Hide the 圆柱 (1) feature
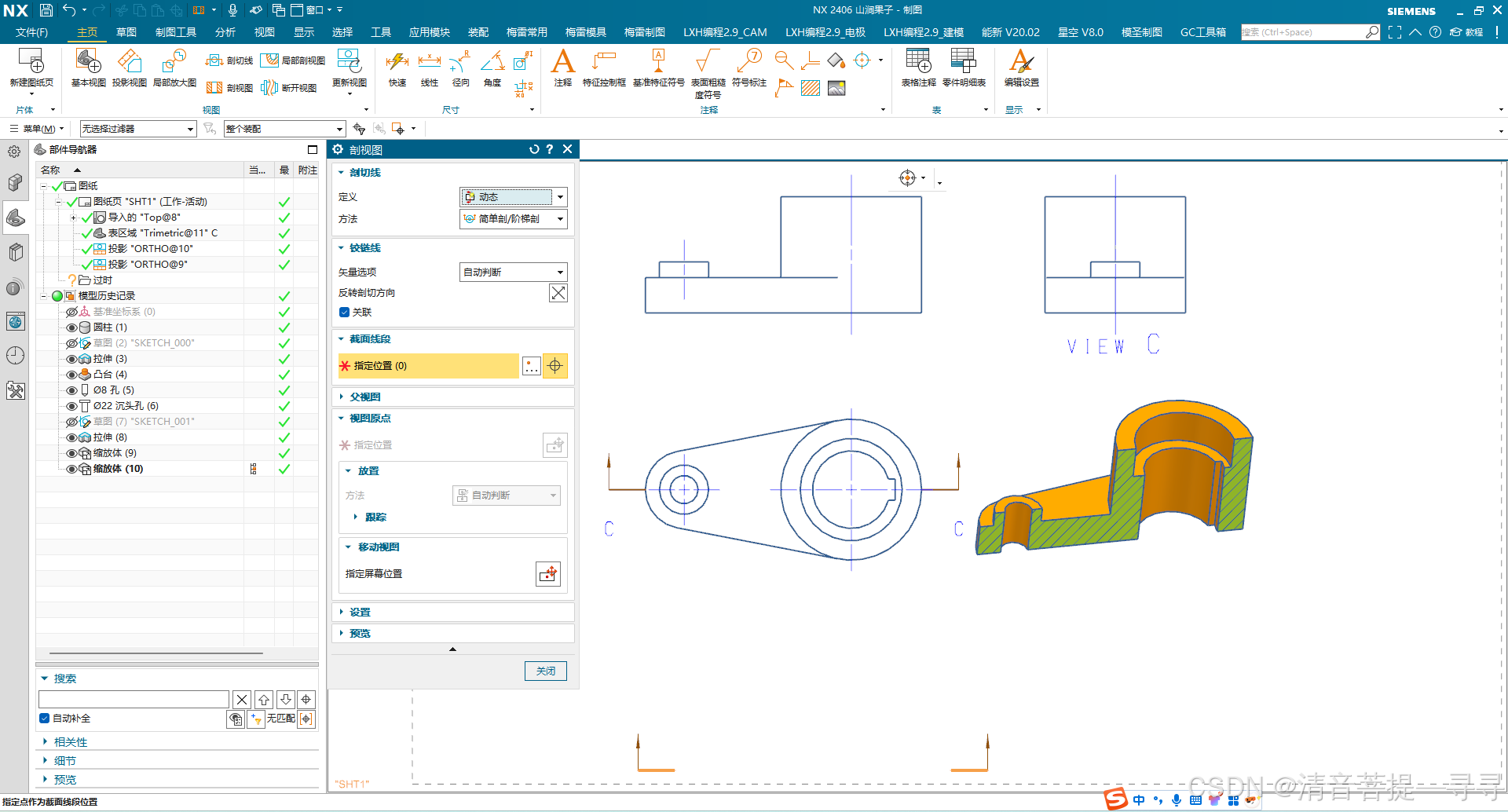The image size is (1508, 812). 72,327
